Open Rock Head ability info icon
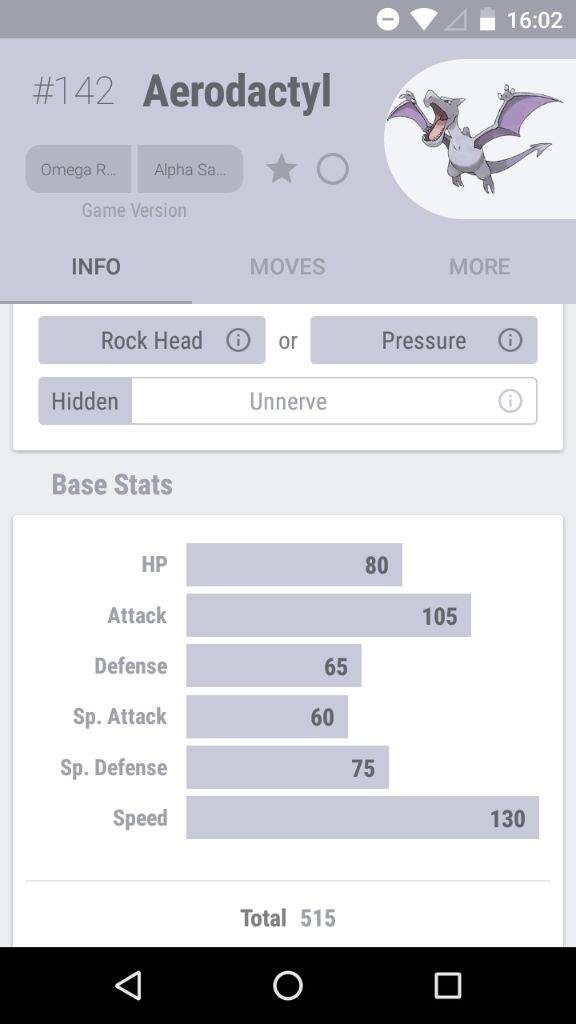This screenshot has width=576, height=1024. [x=238, y=340]
